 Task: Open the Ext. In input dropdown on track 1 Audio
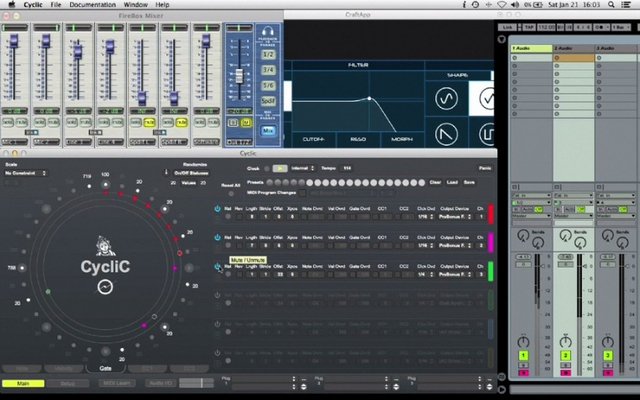coord(531,196)
